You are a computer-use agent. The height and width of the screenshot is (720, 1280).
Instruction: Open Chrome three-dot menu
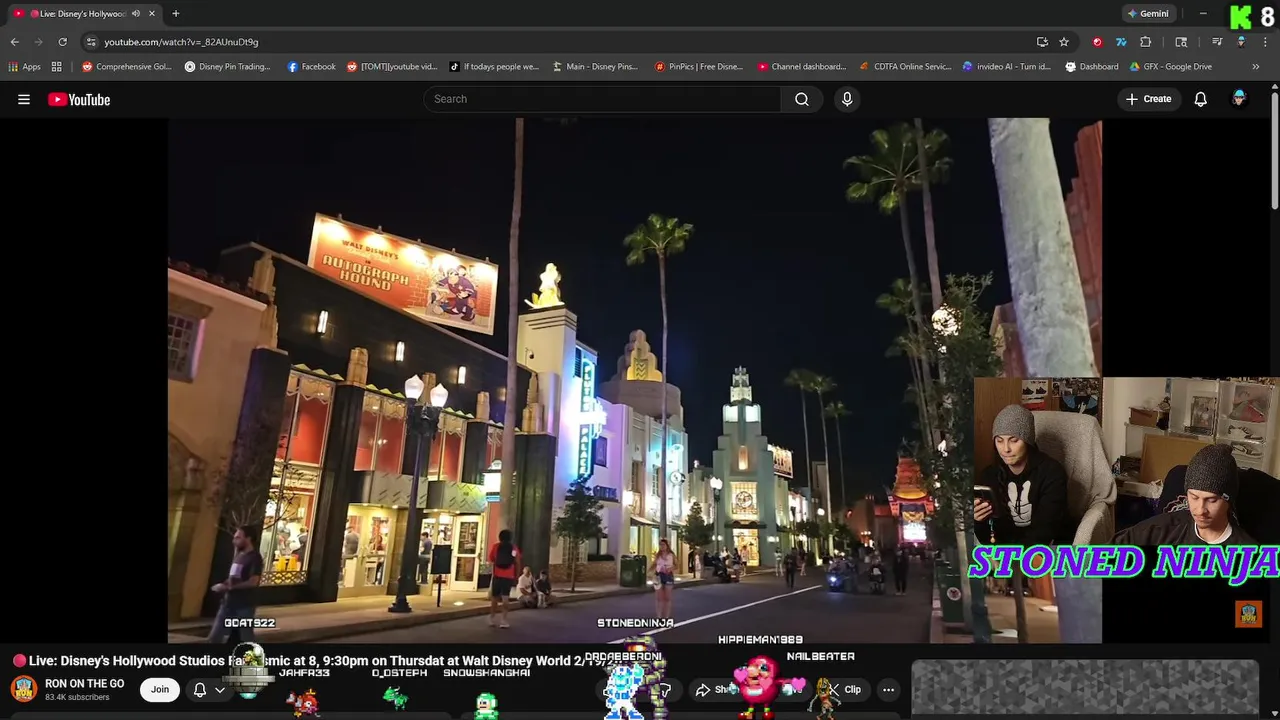coord(1265,42)
